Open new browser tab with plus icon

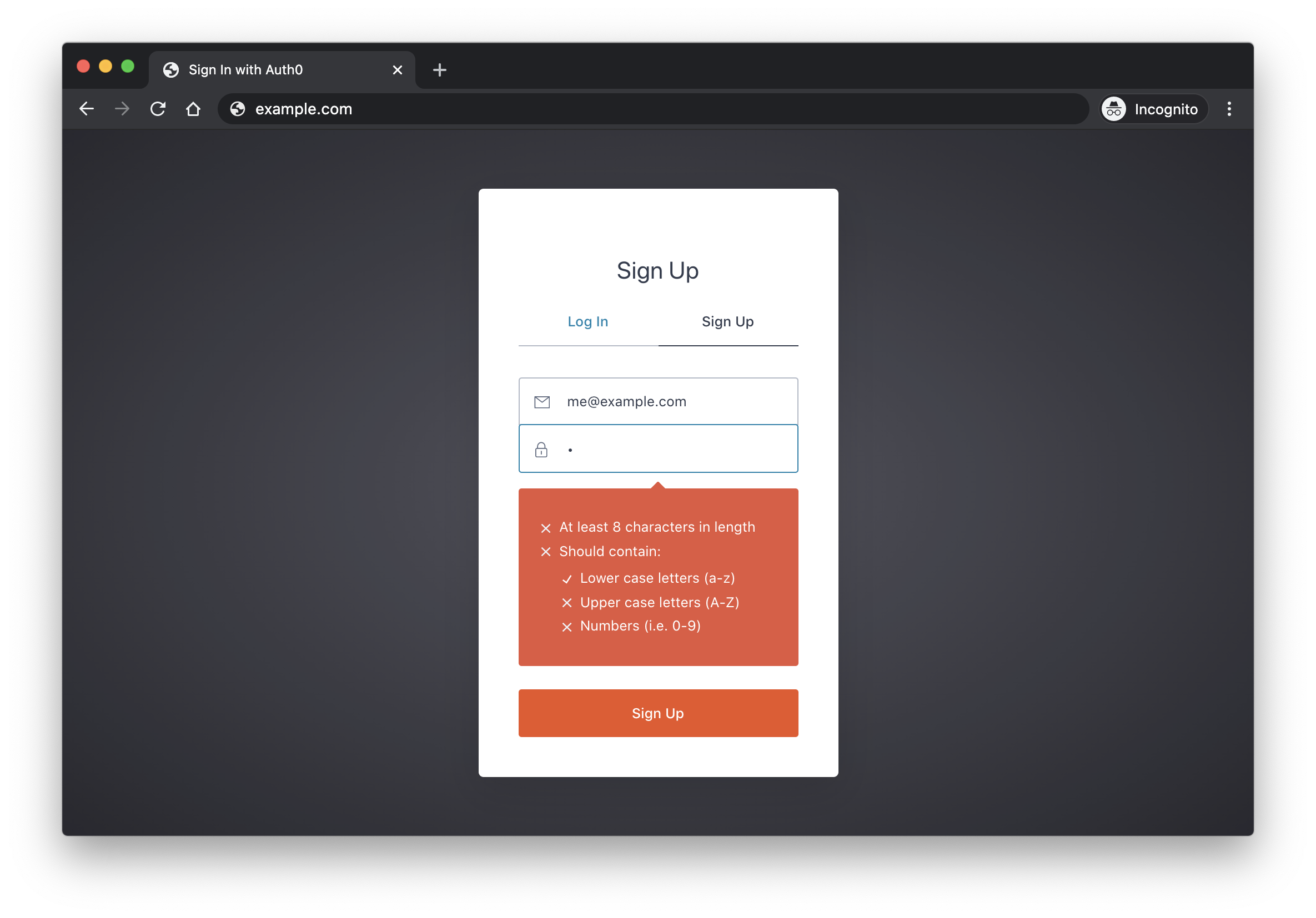tap(438, 69)
